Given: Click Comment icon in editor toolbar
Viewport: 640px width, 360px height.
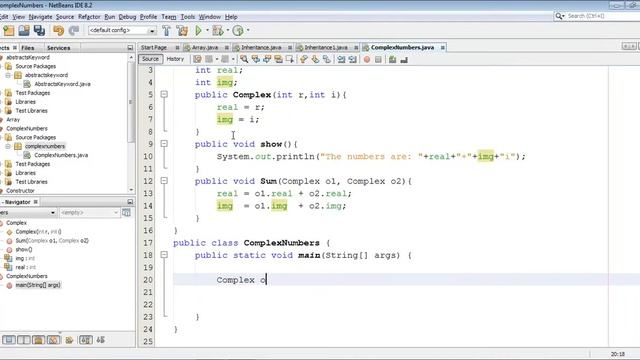Looking at the screenshot, I should coord(392,60).
